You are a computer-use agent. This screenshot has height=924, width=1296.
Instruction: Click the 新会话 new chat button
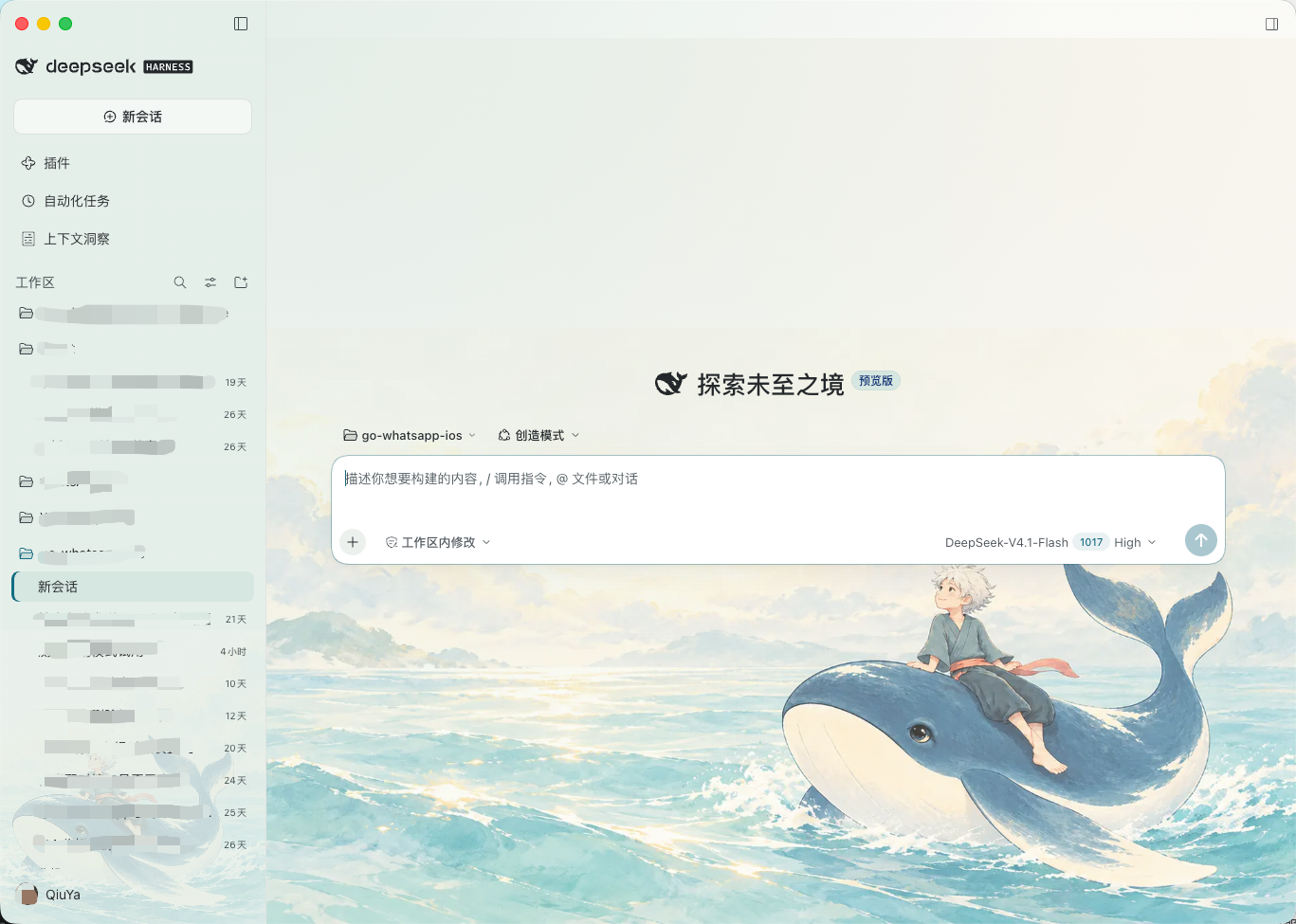pyautogui.click(x=133, y=117)
